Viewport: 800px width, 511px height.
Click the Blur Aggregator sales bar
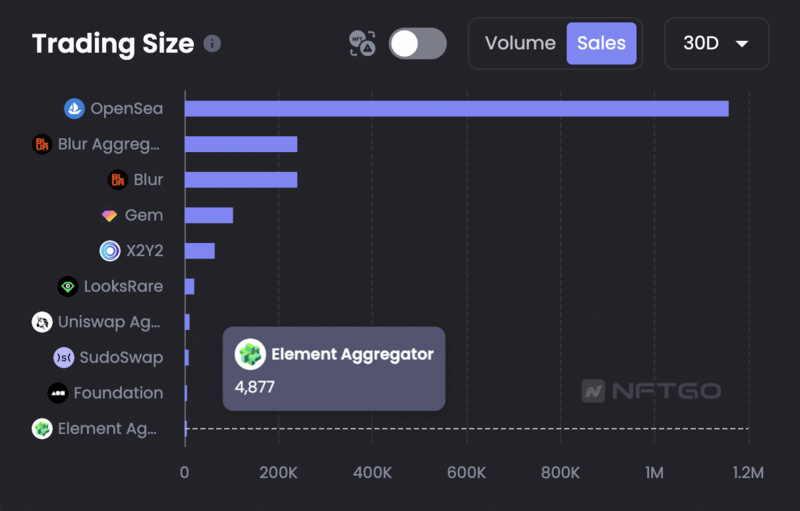click(241, 144)
